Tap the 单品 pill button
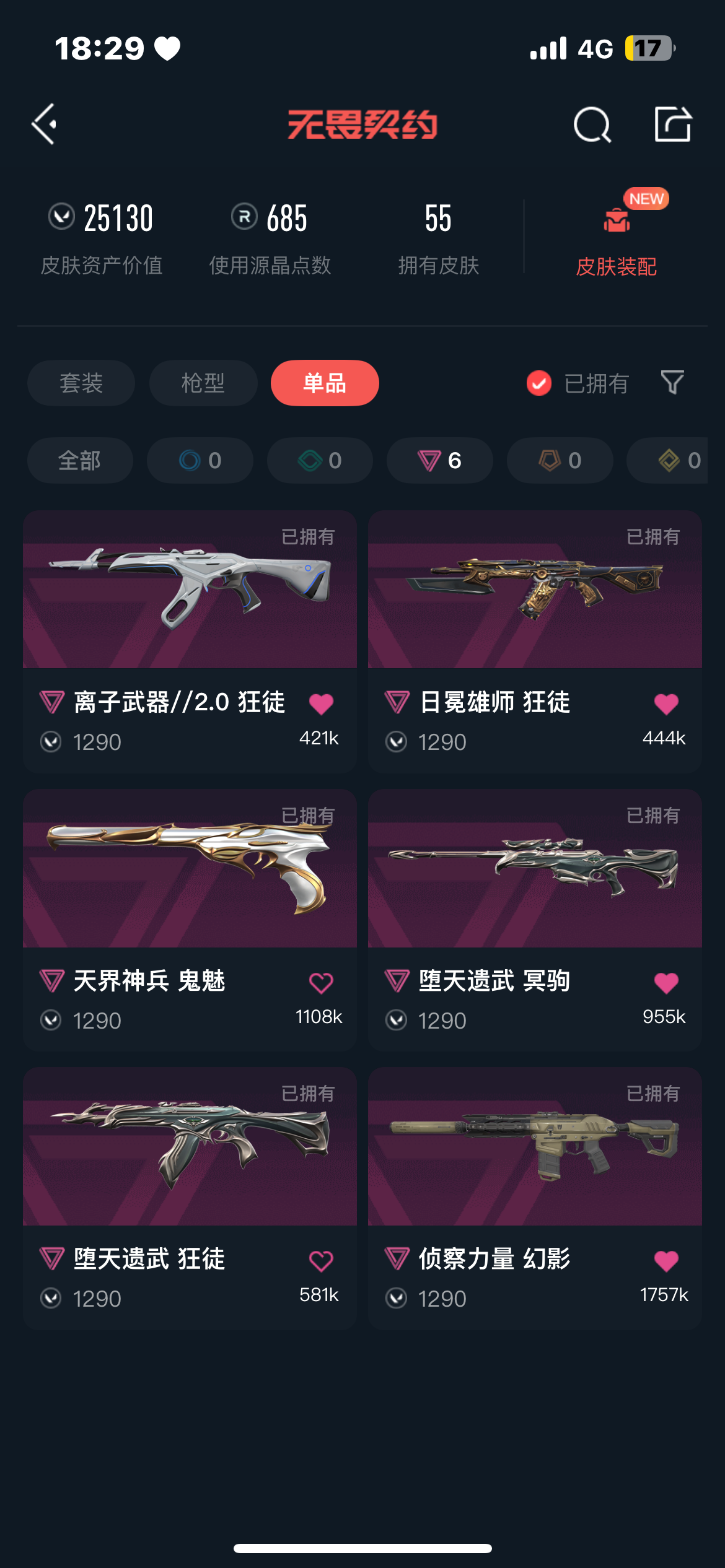Image resolution: width=725 pixels, height=1568 pixels. click(x=325, y=383)
